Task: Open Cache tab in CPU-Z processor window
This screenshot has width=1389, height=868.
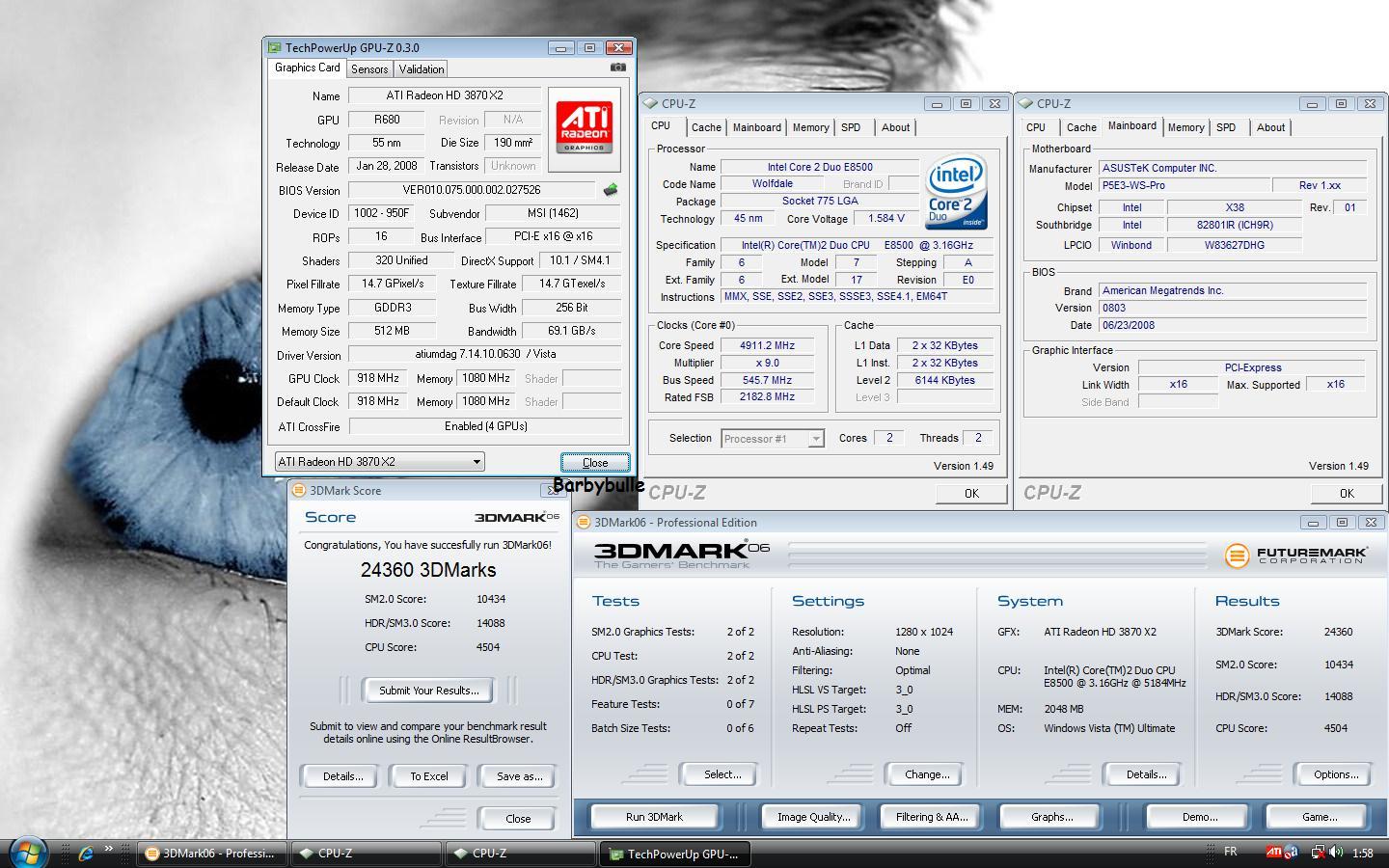Action: (706, 127)
